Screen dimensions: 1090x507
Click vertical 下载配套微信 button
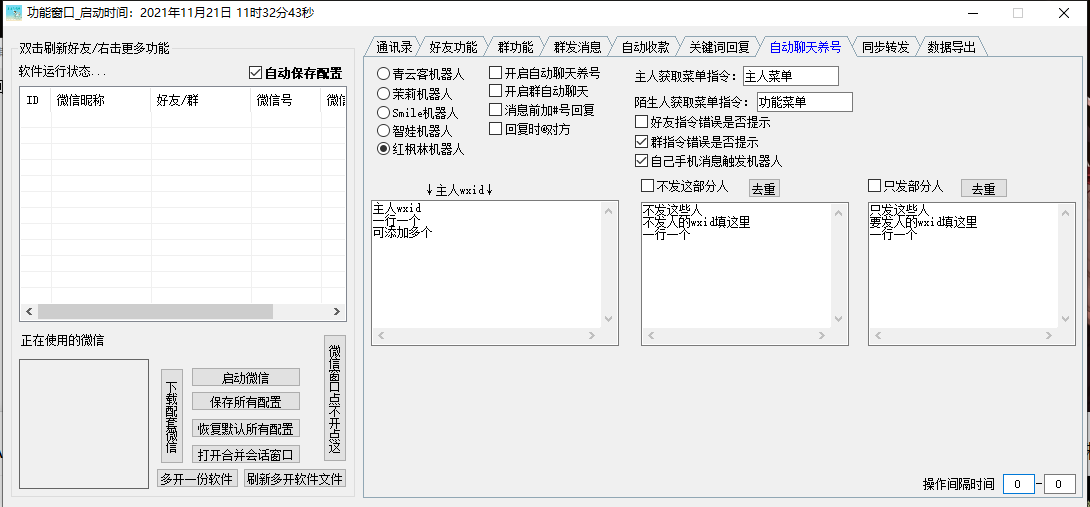[172, 416]
